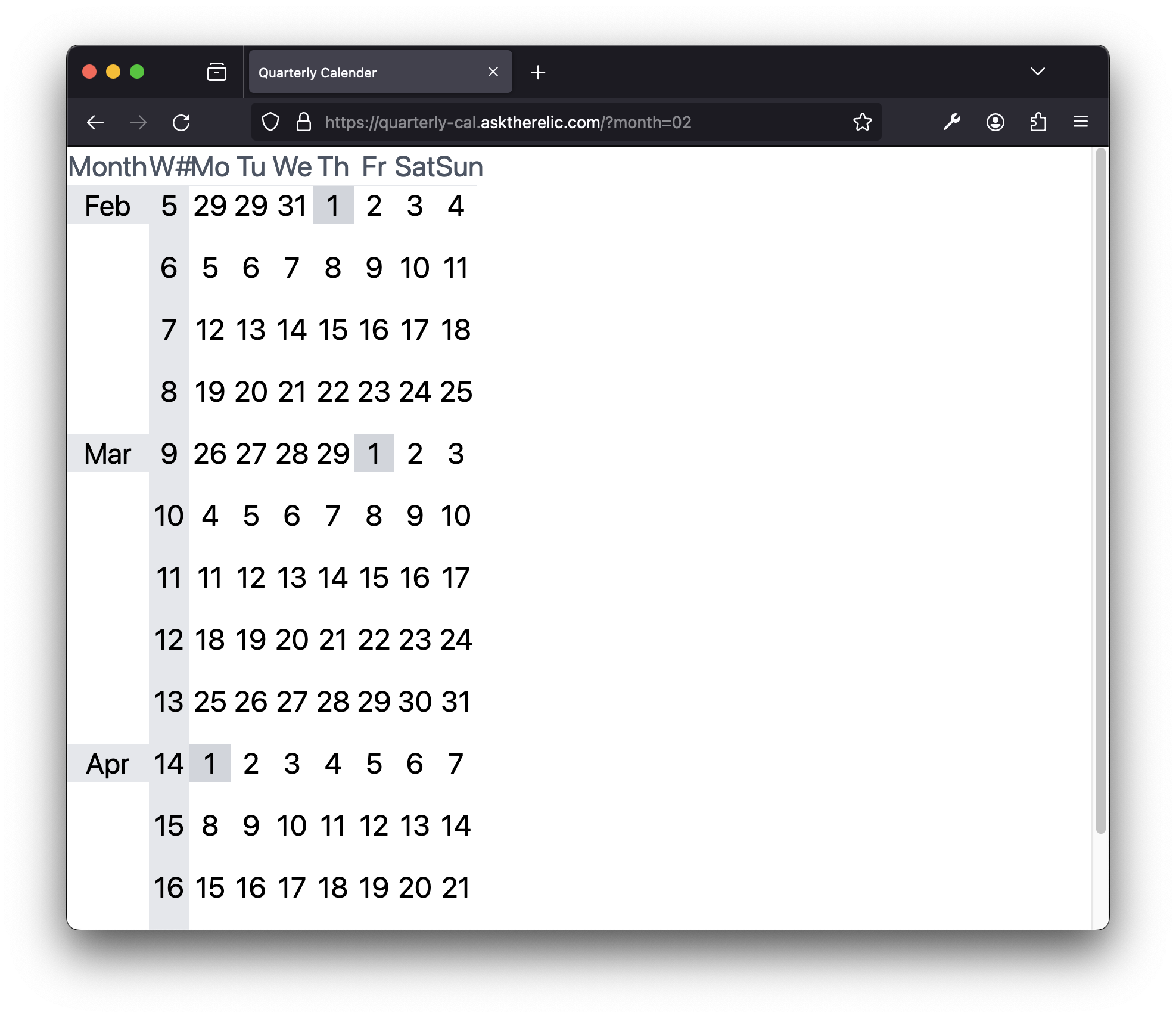The width and height of the screenshot is (1176, 1018).
Task: Expand the list all tabs chevron
Action: pyautogui.click(x=1037, y=72)
